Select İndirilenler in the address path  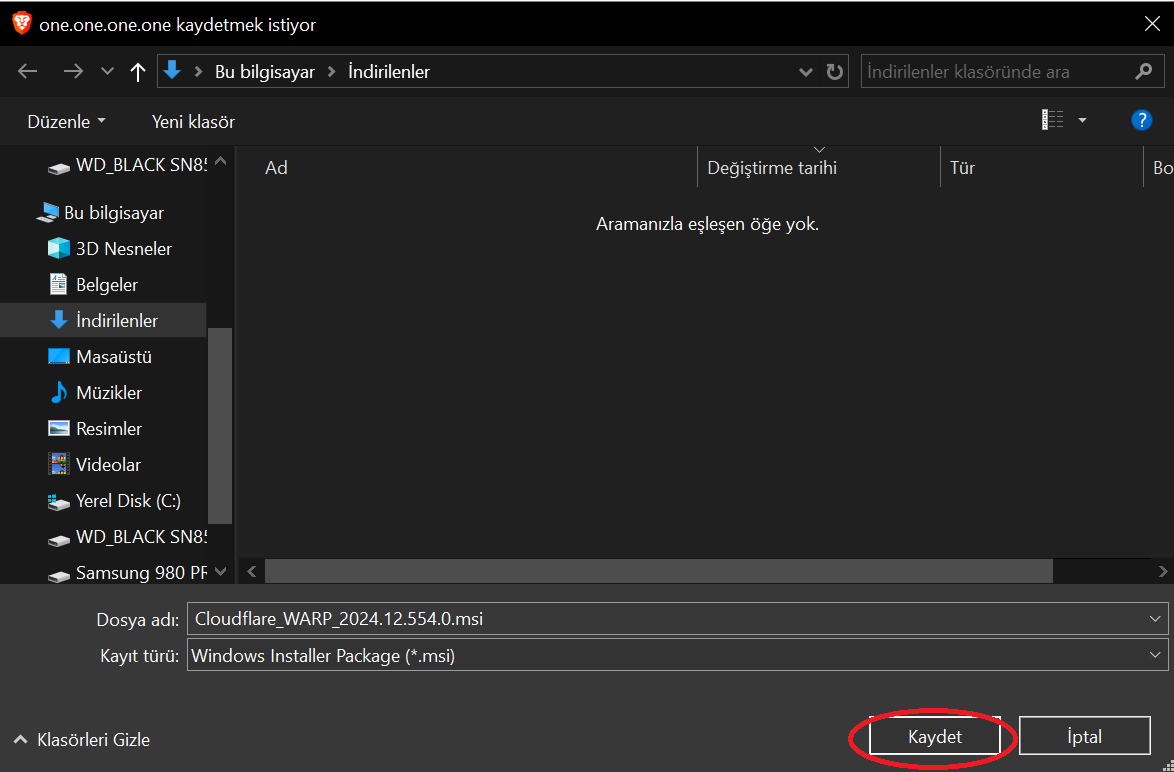tap(389, 72)
